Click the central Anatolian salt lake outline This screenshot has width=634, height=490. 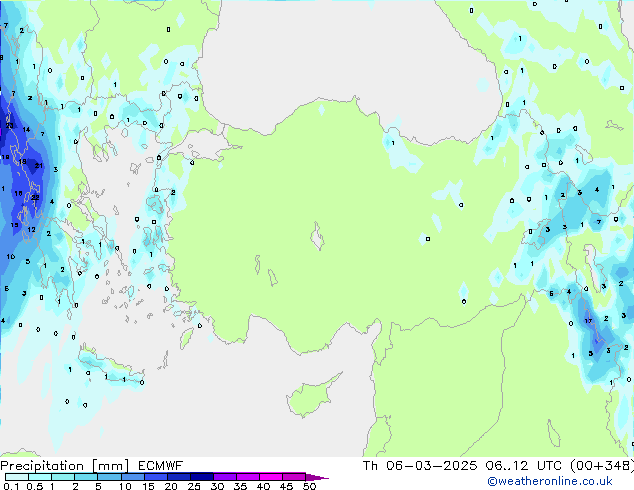point(317,237)
